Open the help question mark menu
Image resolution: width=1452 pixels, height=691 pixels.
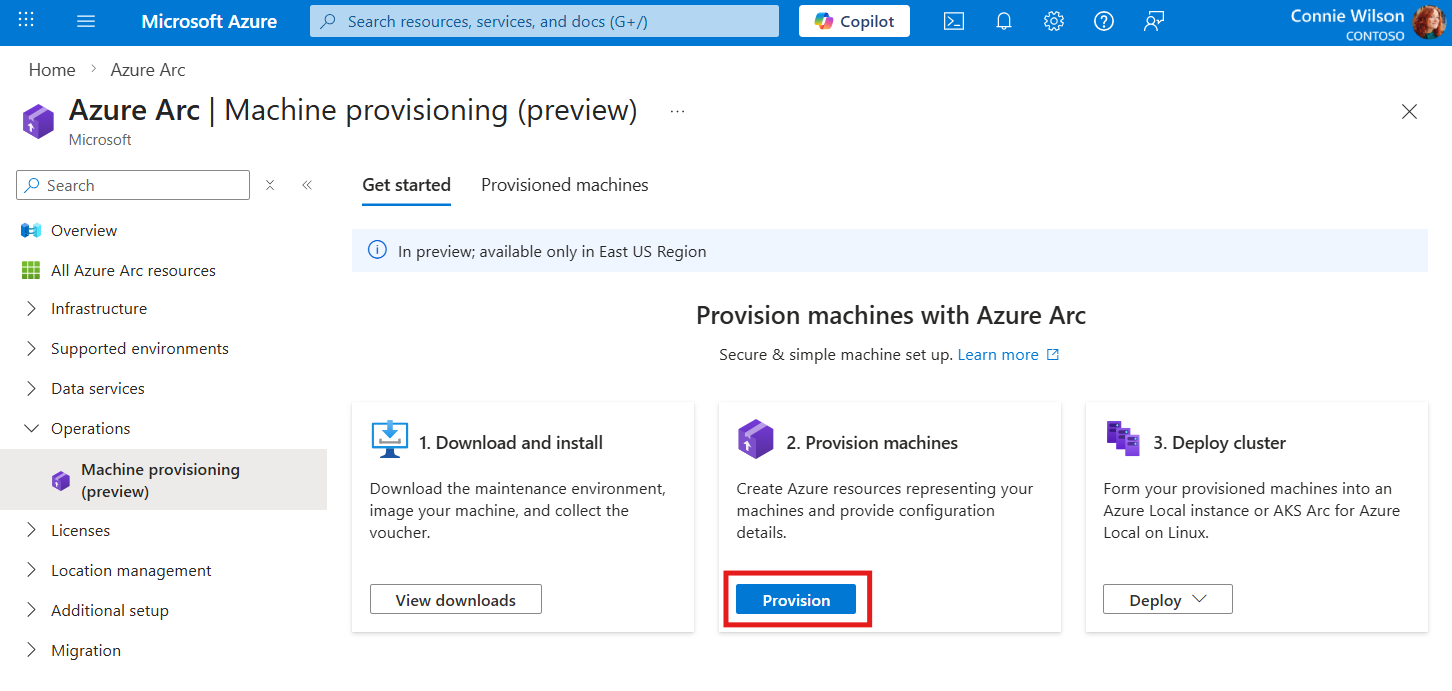[1104, 21]
